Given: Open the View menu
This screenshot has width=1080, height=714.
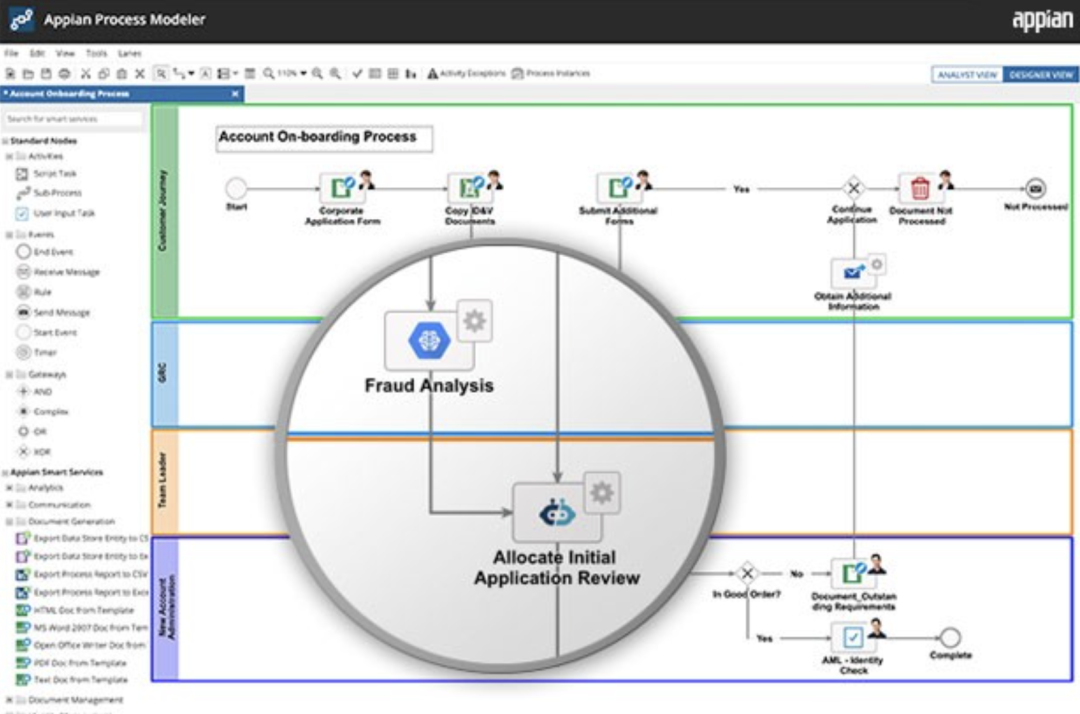Looking at the screenshot, I should 65,53.
